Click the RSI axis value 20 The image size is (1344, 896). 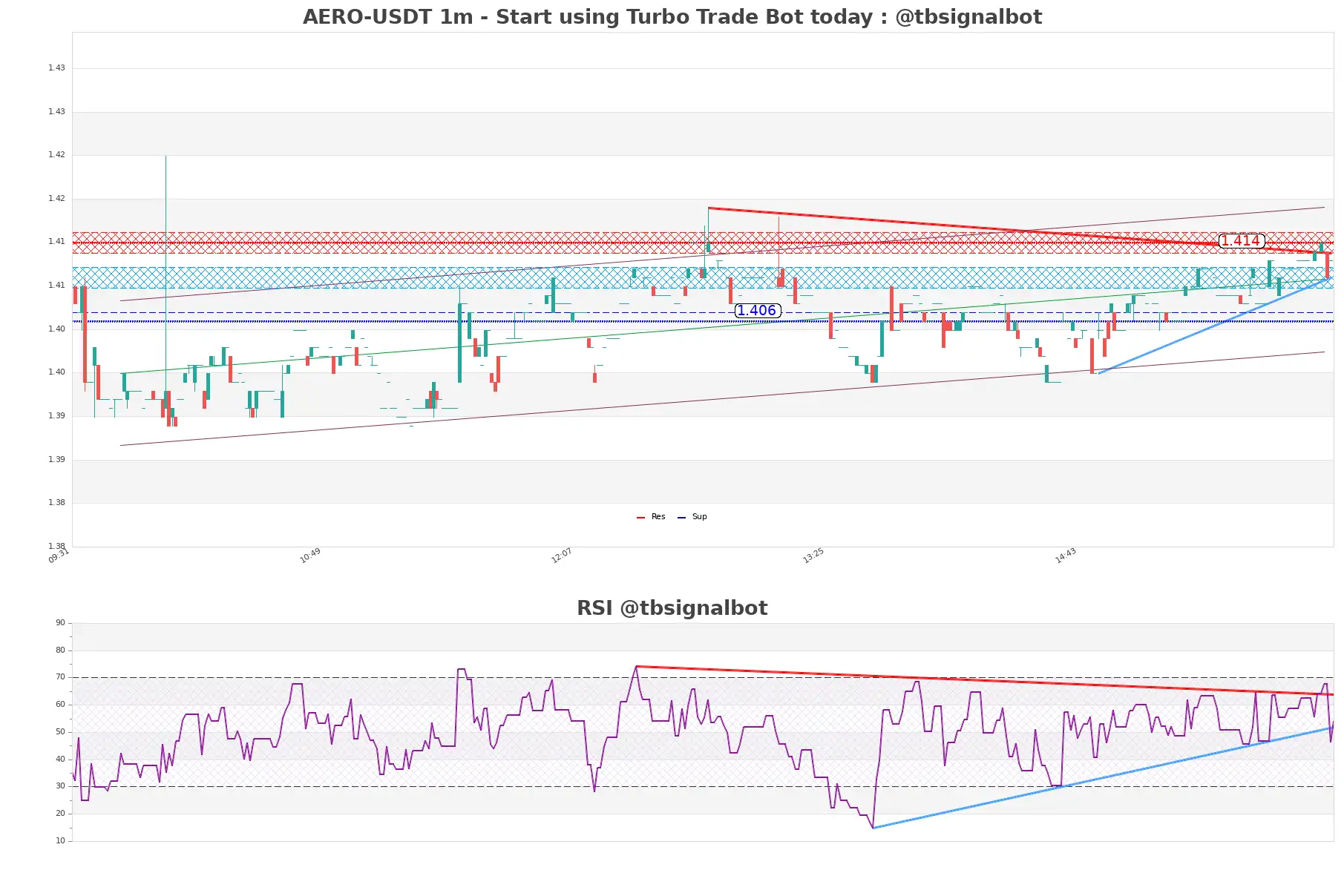tap(60, 814)
